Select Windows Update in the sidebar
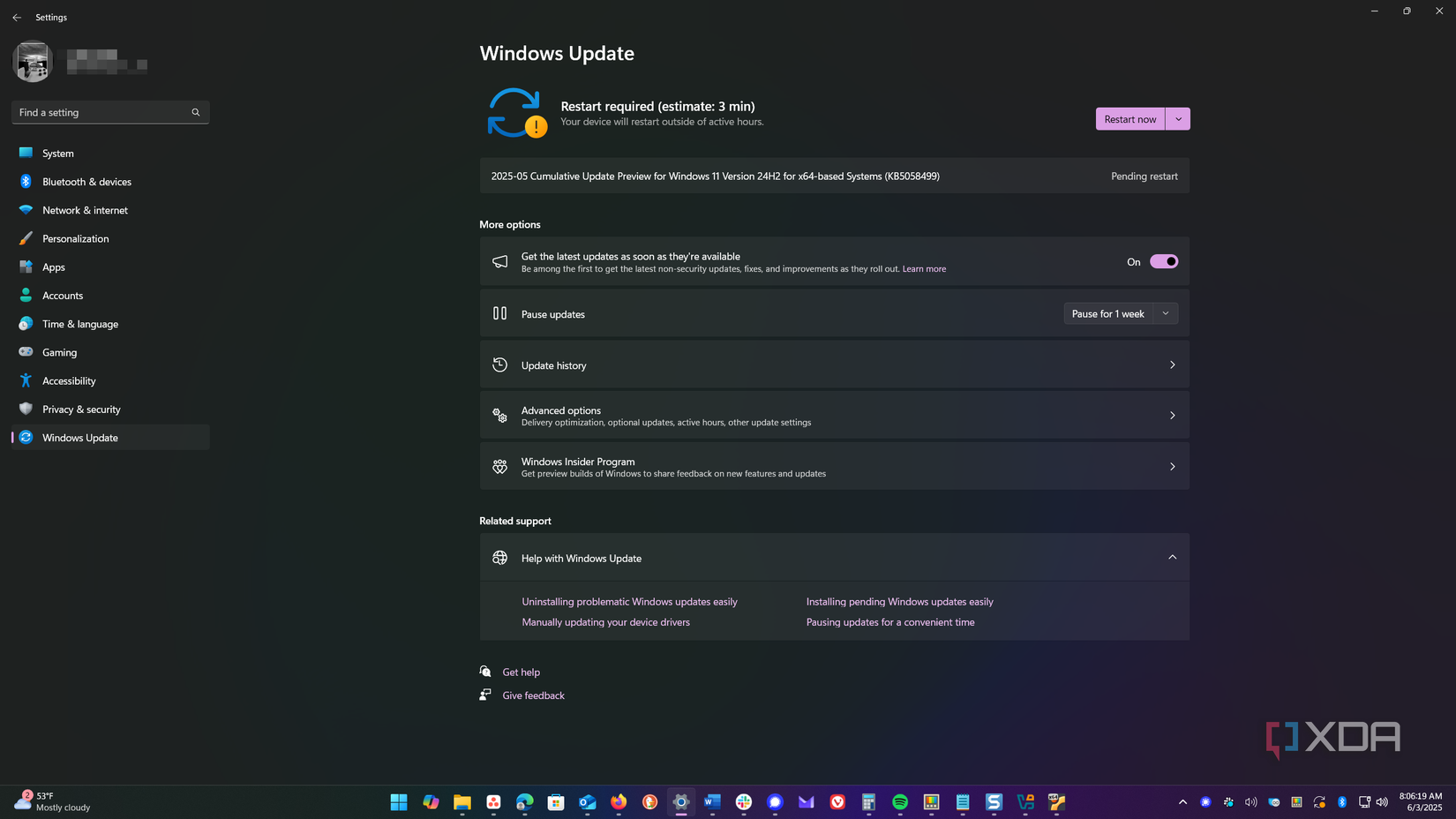The width and height of the screenshot is (1456, 819). (110, 438)
